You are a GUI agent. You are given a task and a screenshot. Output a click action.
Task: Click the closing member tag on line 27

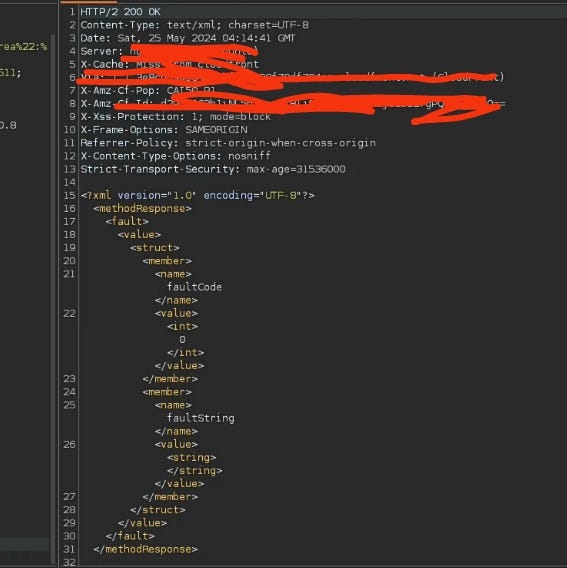[x=170, y=497]
